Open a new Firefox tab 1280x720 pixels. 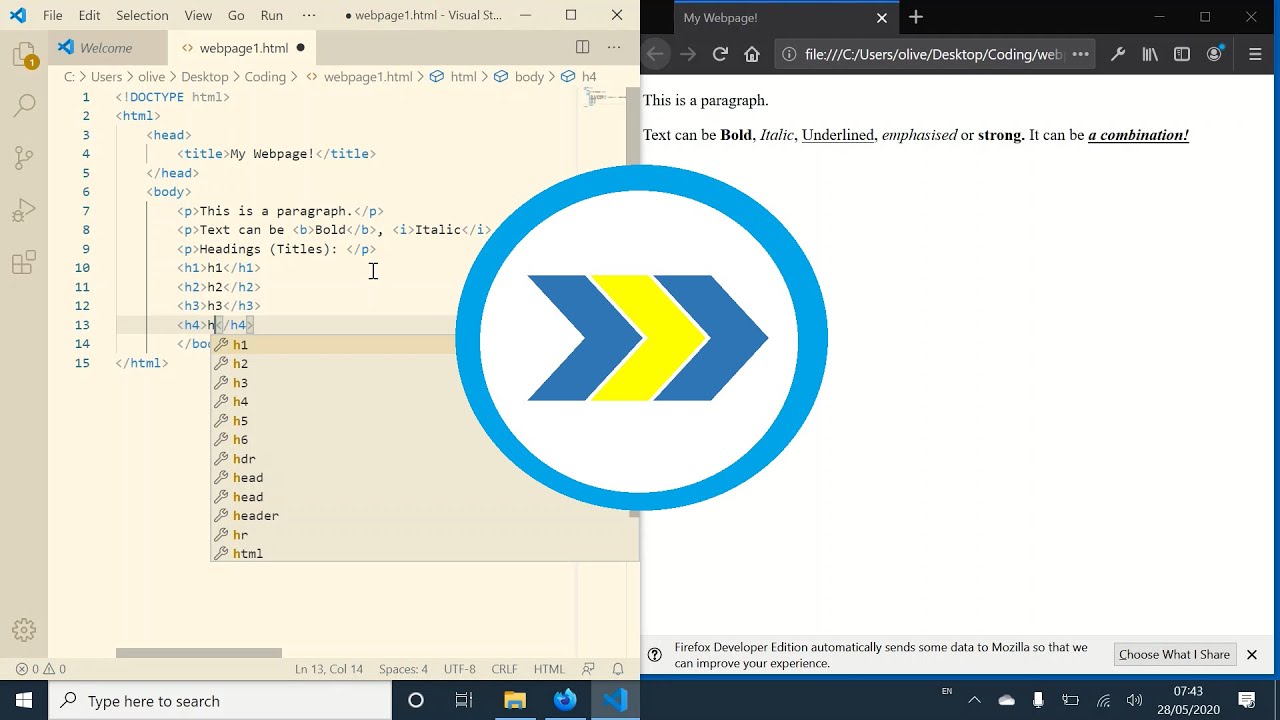[x=916, y=17]
